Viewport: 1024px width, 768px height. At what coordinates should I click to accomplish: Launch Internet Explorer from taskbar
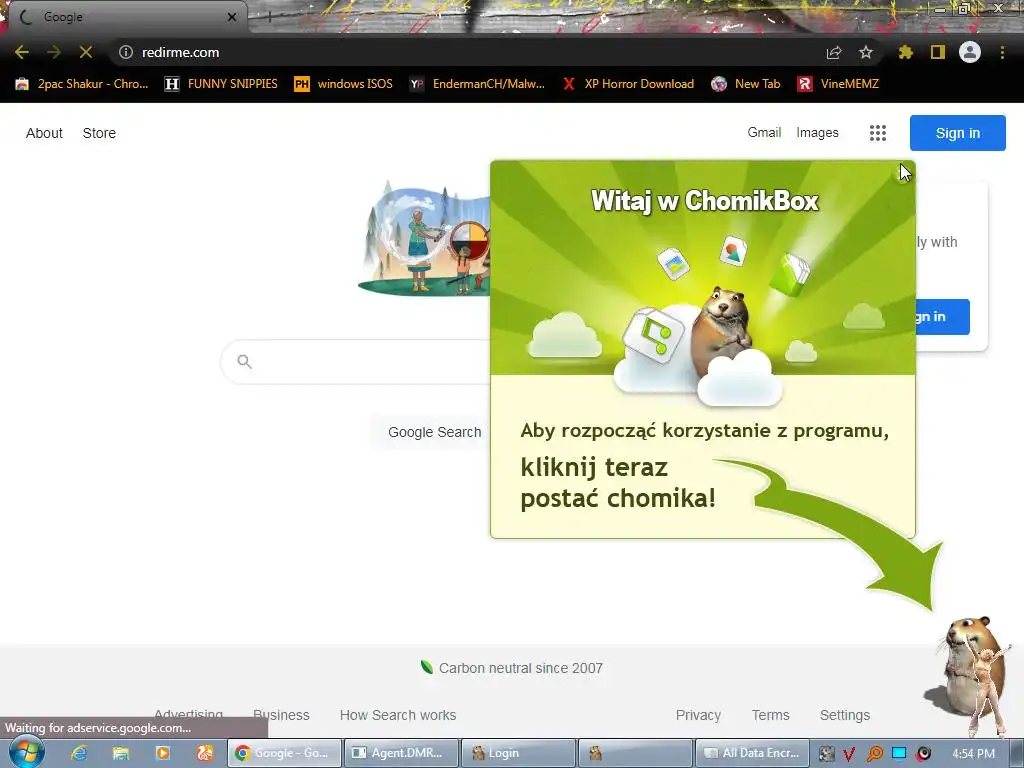79,753
